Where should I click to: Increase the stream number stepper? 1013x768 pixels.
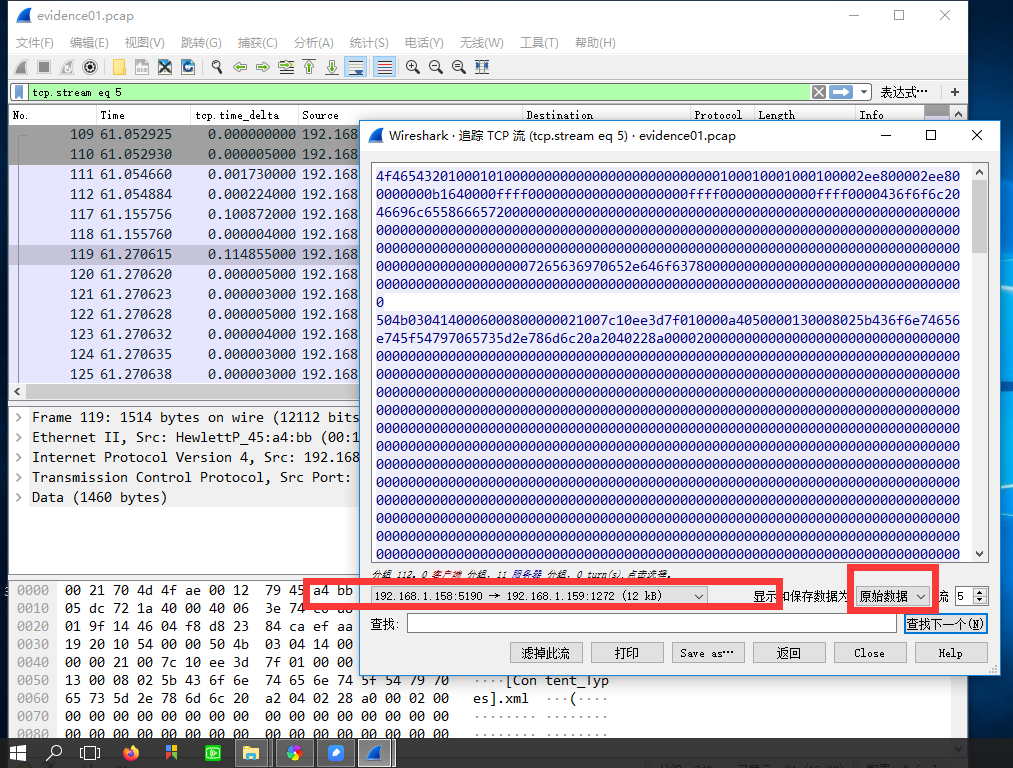click(980, 592)
